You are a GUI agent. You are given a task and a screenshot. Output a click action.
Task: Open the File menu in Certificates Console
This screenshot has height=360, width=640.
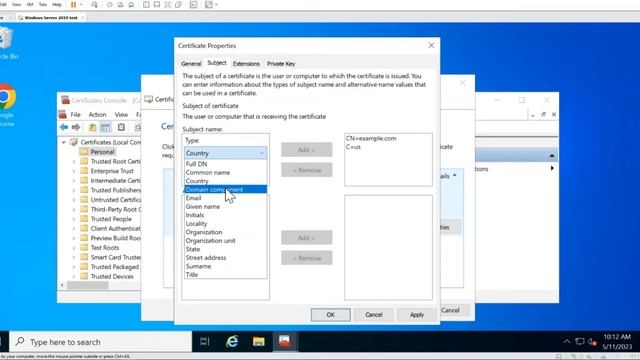point(76,115)
